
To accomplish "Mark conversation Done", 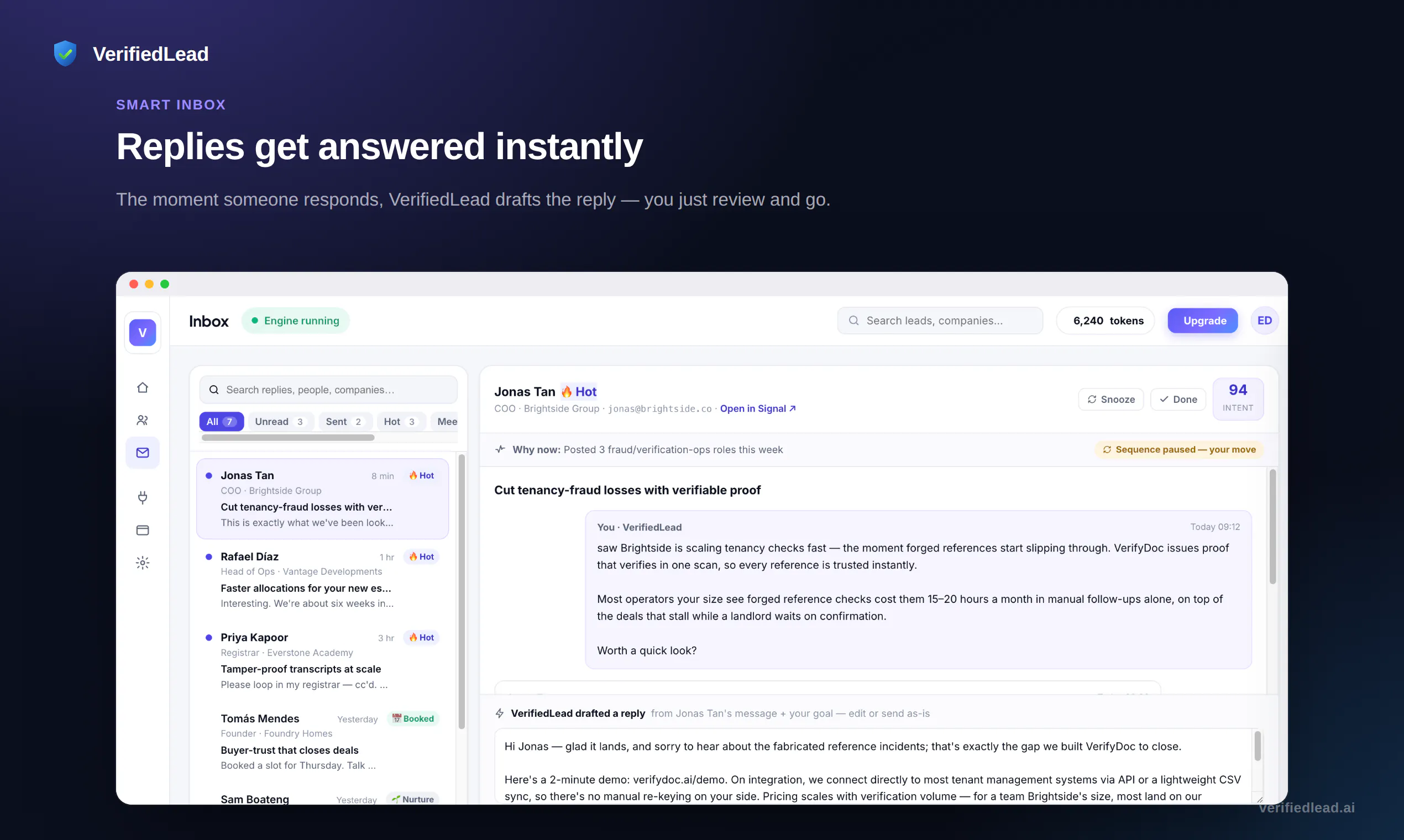I will tap(1177, 399).
